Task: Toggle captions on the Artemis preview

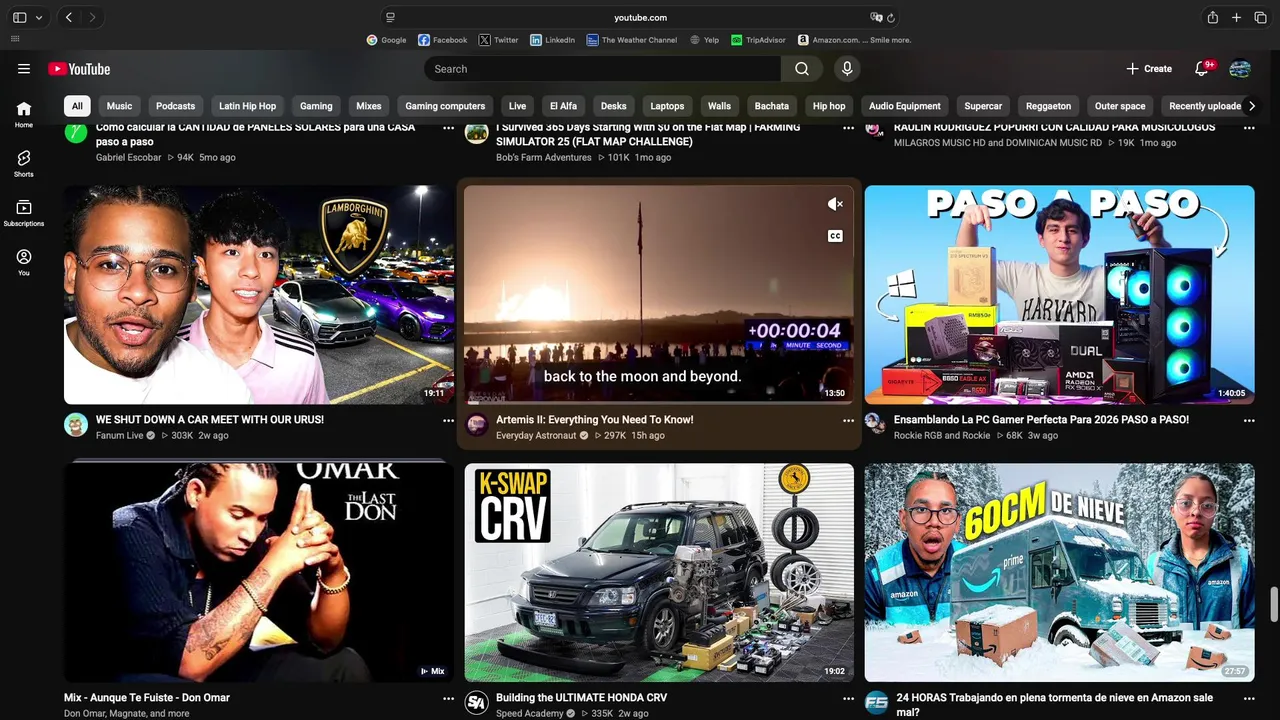Action: (x=835, y=236)
